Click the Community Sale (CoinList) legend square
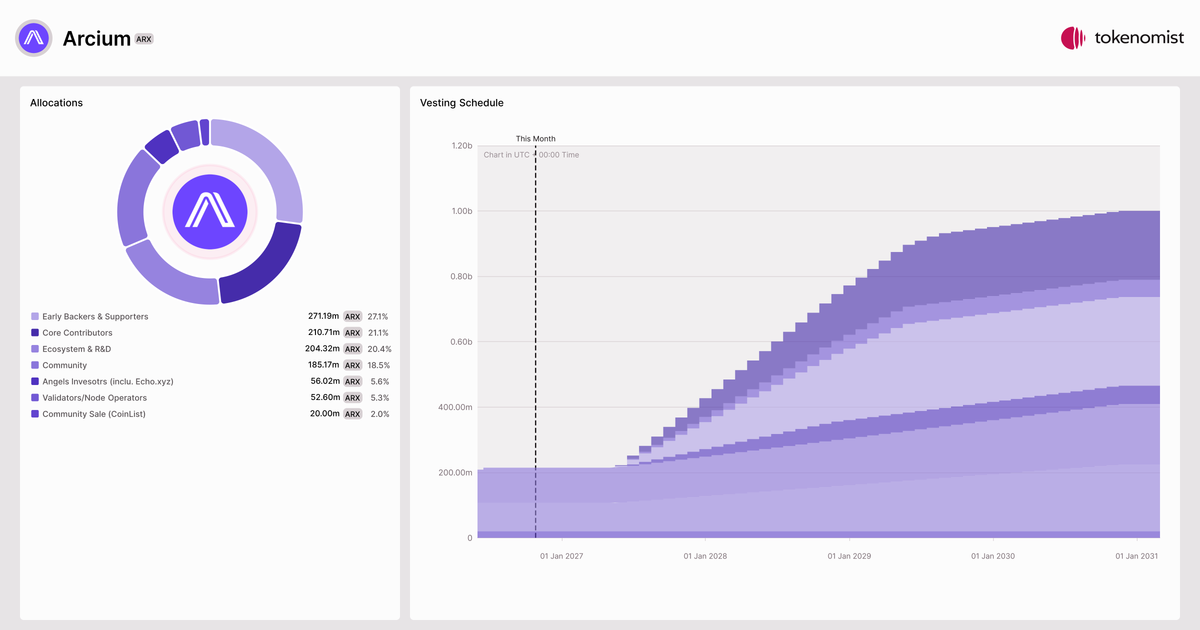 [x=35, y=414]
